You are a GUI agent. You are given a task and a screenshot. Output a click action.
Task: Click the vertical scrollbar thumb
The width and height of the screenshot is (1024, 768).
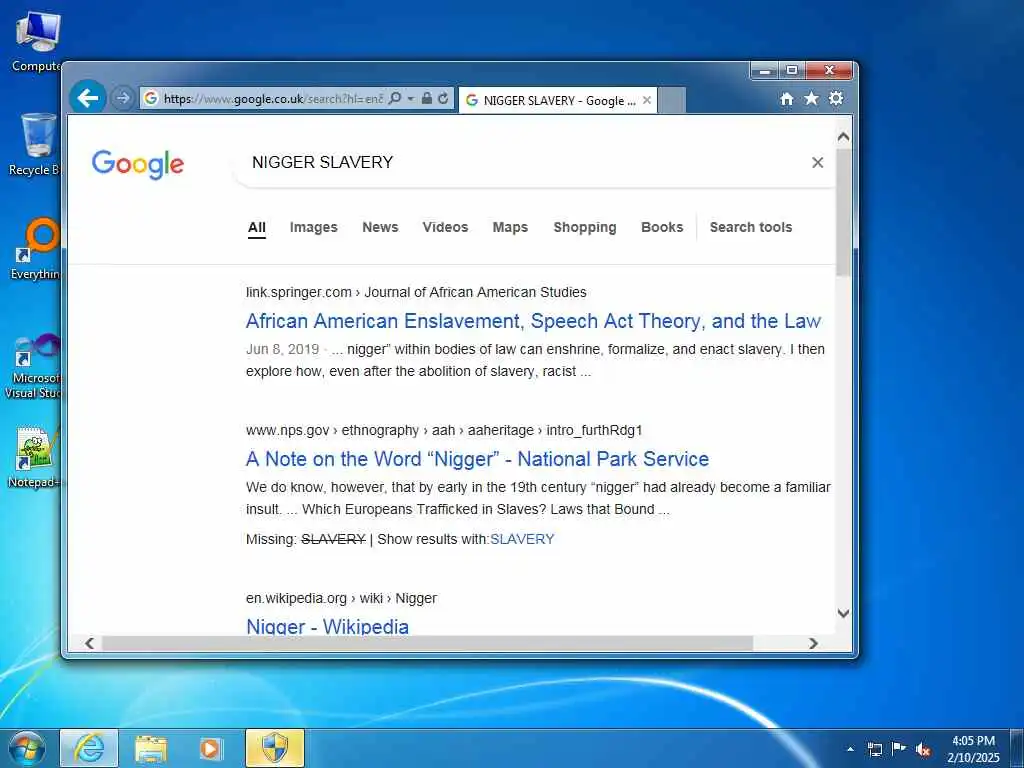[x=843, y=212]
